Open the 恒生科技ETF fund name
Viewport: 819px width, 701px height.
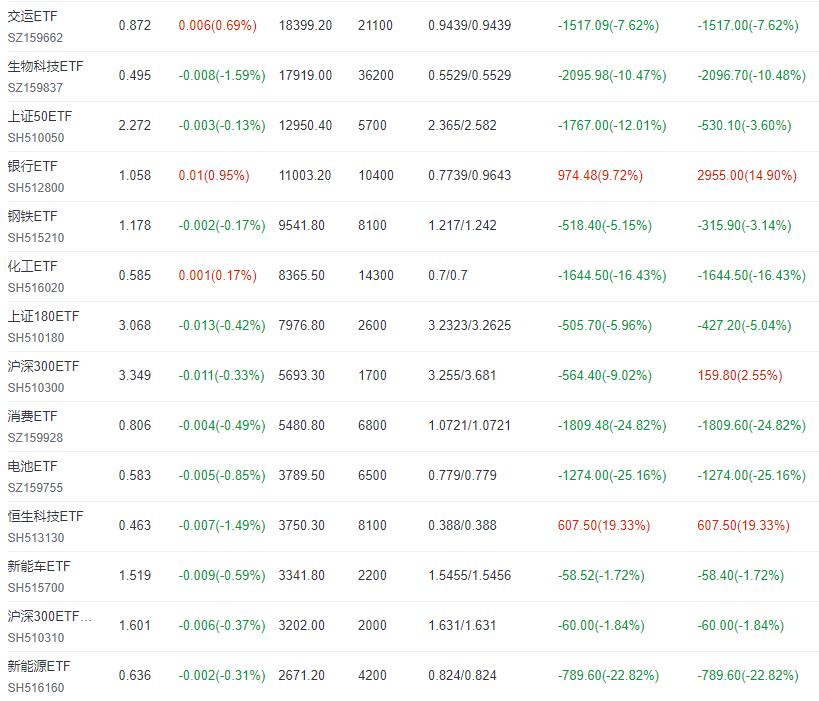tap(45, 517)
